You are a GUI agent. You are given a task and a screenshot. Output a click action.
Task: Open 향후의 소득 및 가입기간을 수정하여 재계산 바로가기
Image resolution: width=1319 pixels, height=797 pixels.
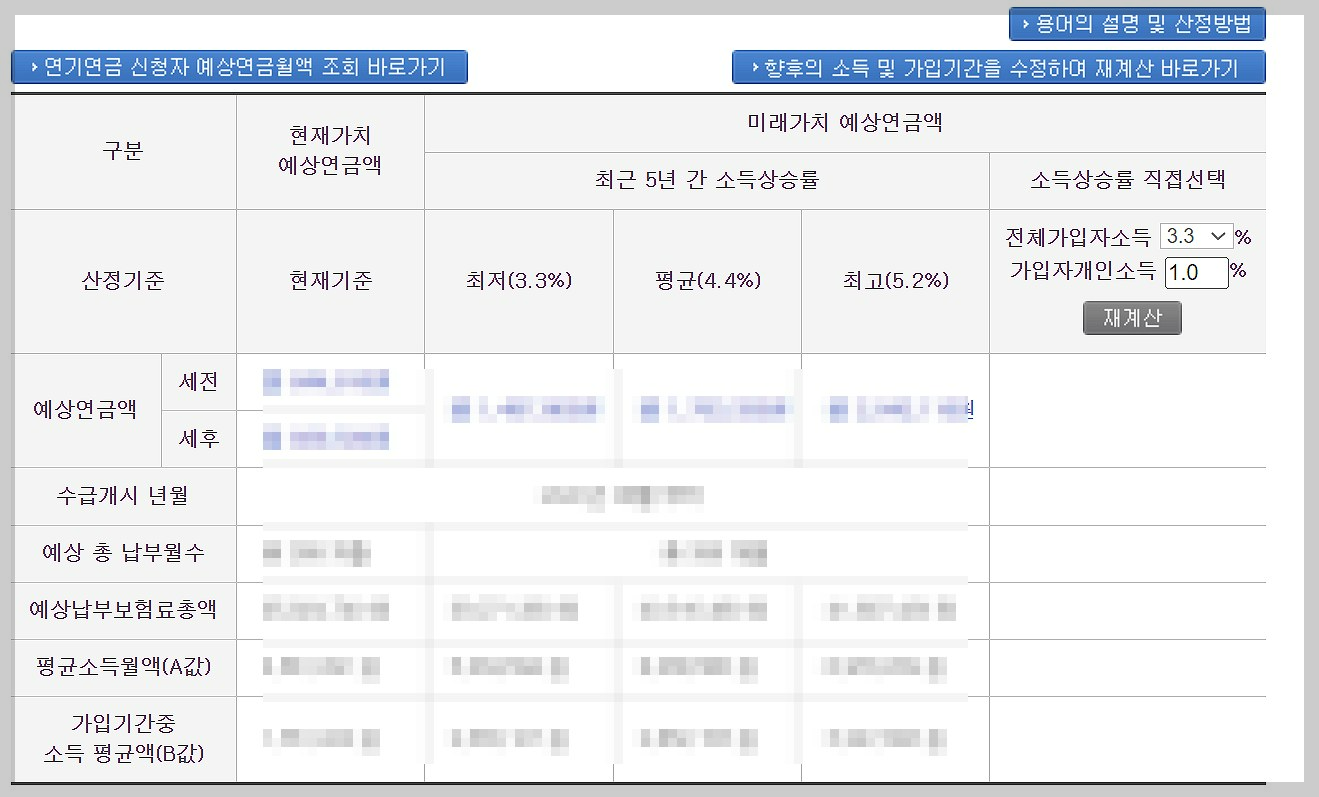999,67
